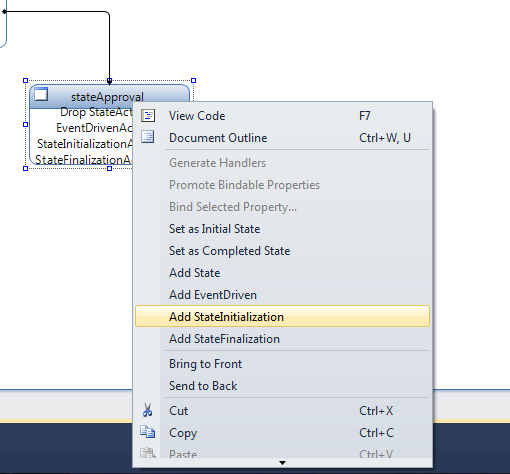Click the Cut scissors icon

tap(147, 410)
